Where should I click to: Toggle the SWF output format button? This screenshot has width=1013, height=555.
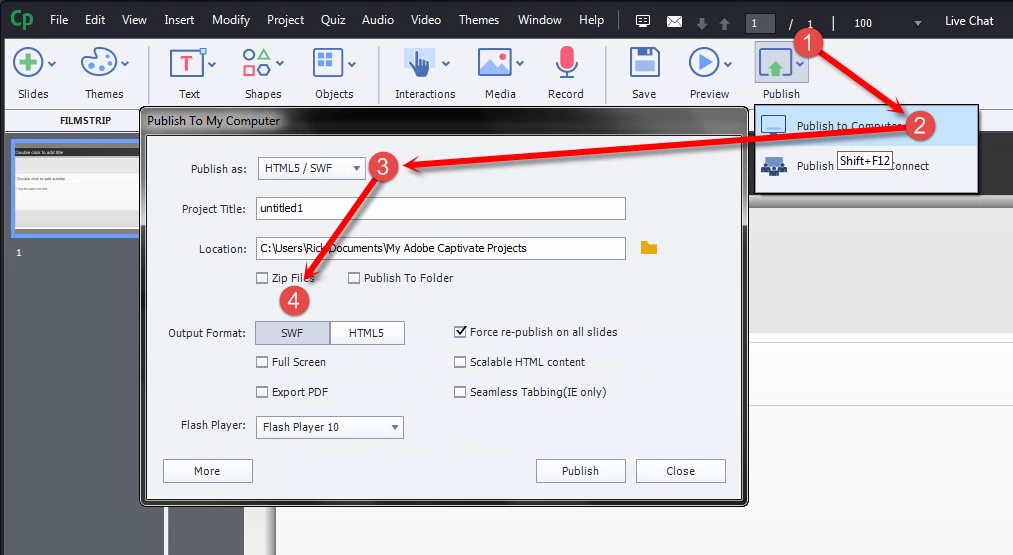click(x=292, y=333)
